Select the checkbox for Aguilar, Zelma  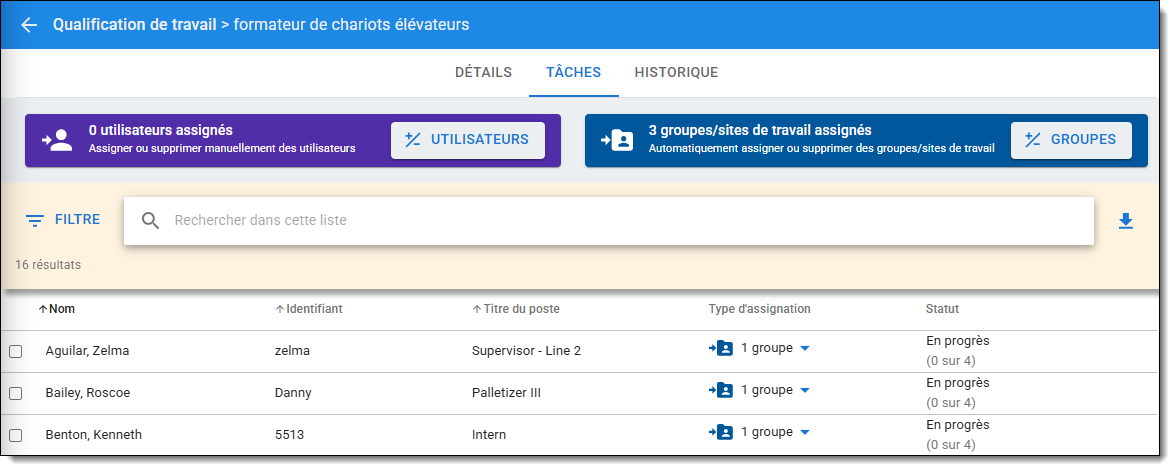click(16, 351)
